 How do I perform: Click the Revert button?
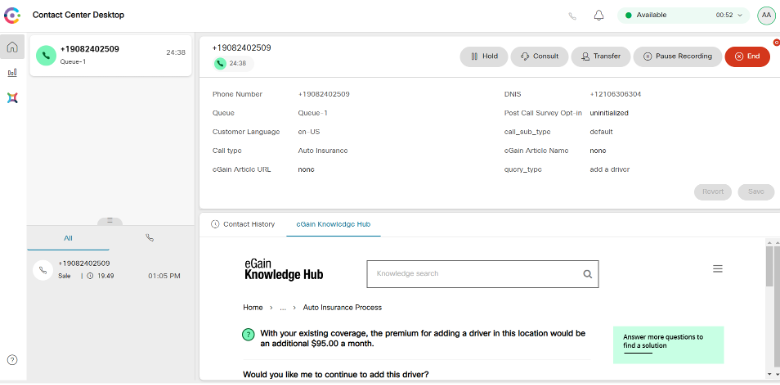(x=713, y=192)
